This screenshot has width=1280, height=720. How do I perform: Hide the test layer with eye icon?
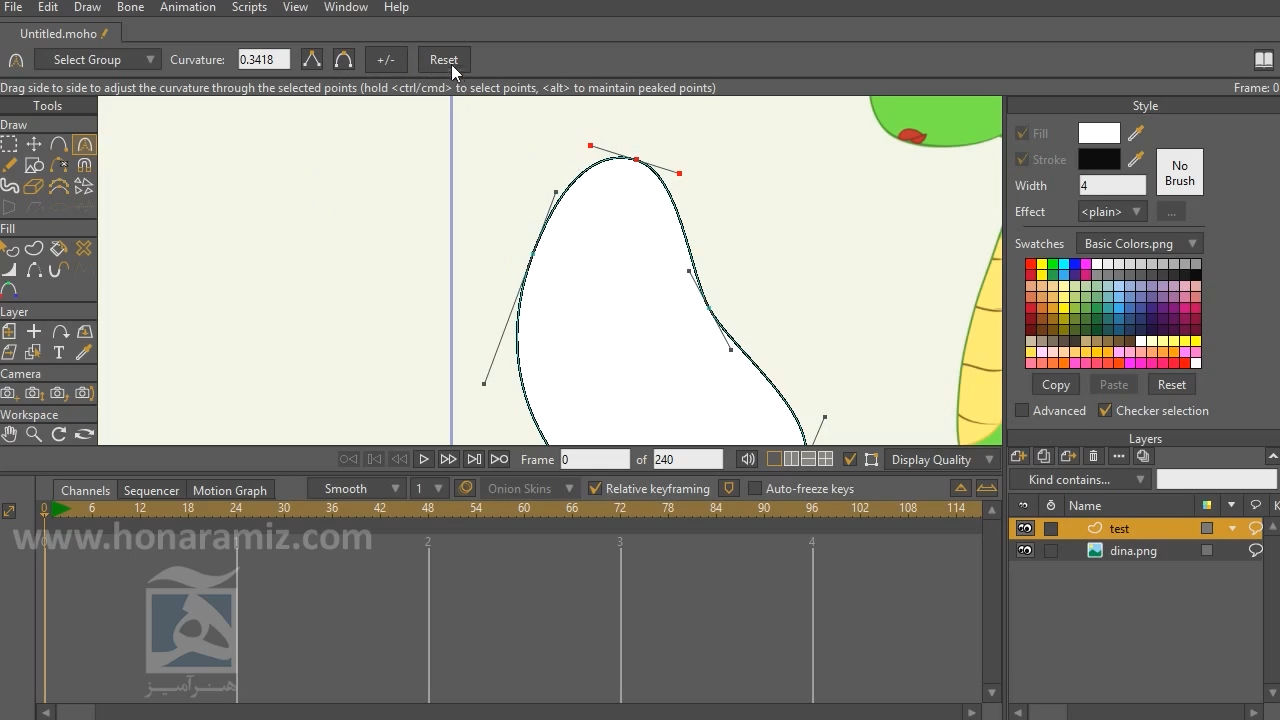1025,528
